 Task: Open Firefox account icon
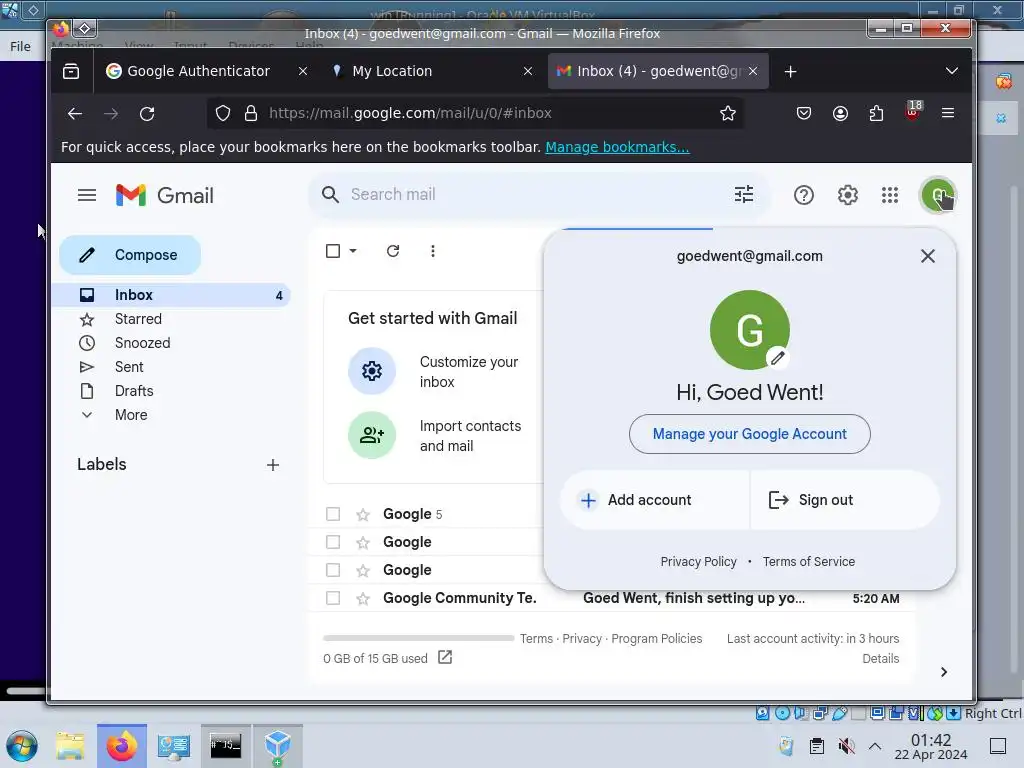(x=840, y=114)
